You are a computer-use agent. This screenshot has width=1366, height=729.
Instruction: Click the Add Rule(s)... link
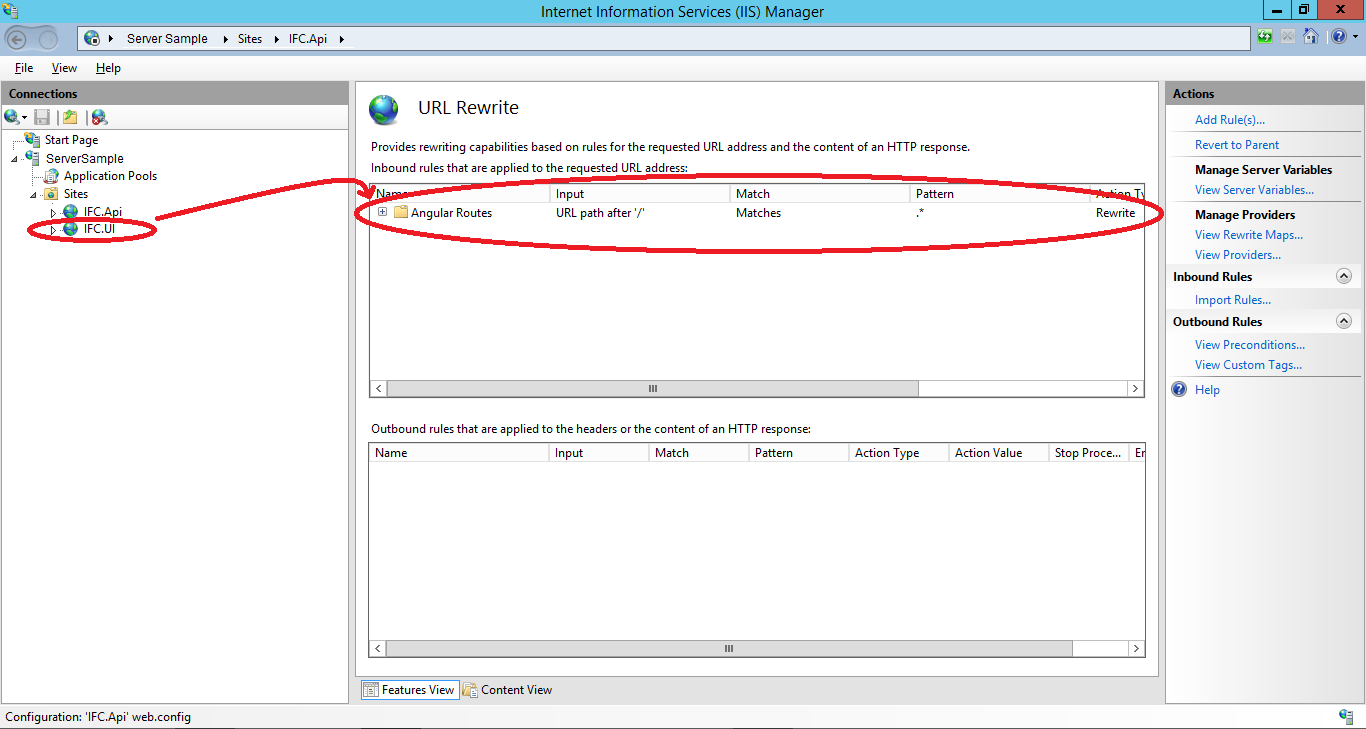1230,119
